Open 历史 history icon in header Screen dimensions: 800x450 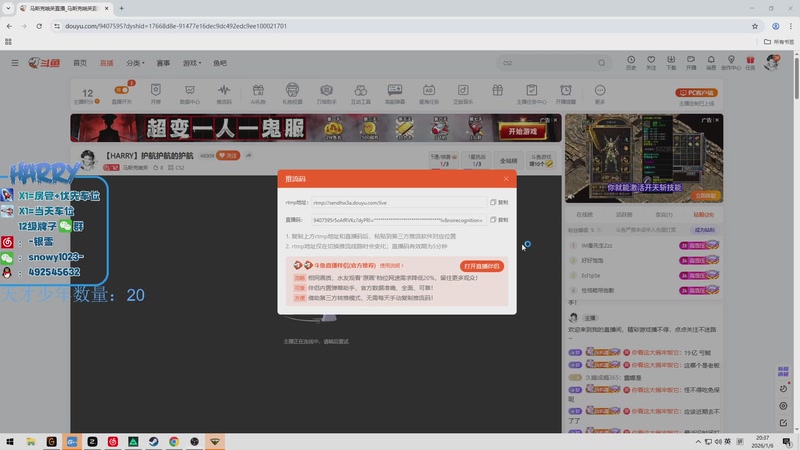(631, 63)
